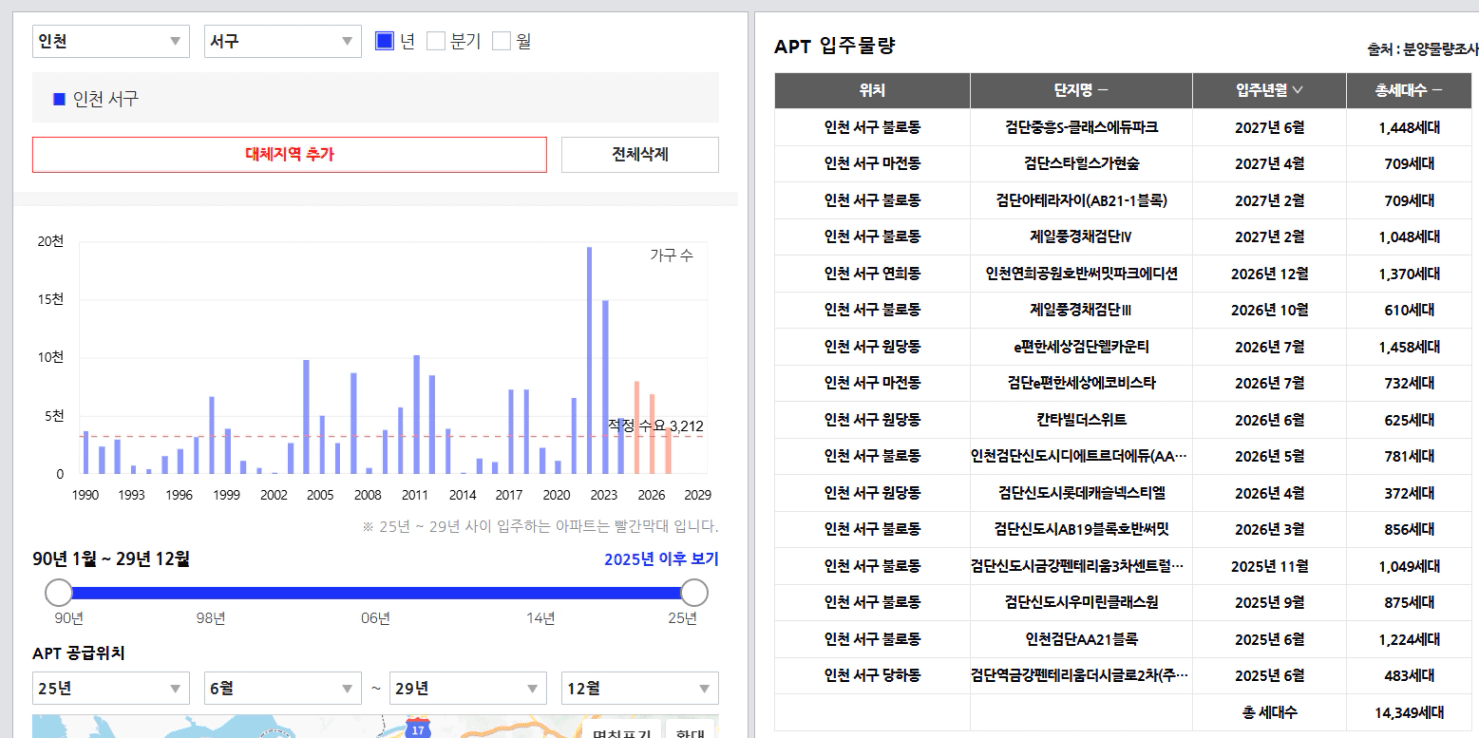Select e편한세상검단웰카운티 complex name
1479x738 pixels.
[x=1081, y=347]
